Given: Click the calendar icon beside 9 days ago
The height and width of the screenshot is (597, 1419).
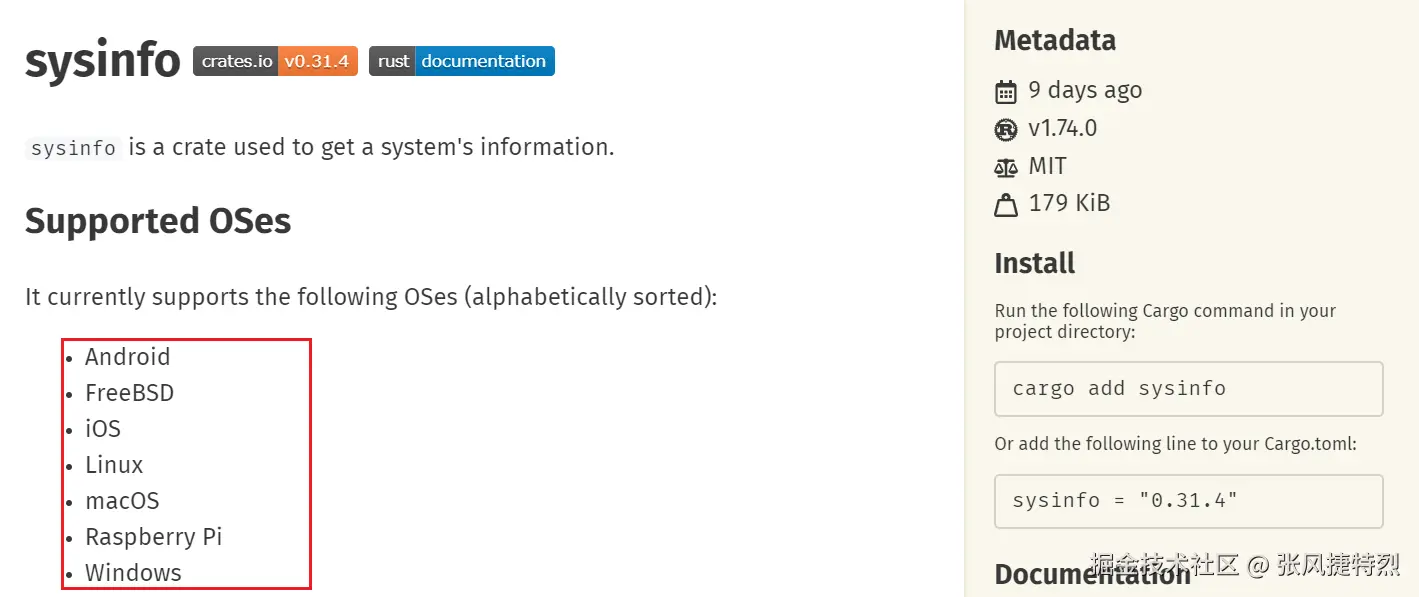Looking at the screenshot, I should tap(1006, 92).
